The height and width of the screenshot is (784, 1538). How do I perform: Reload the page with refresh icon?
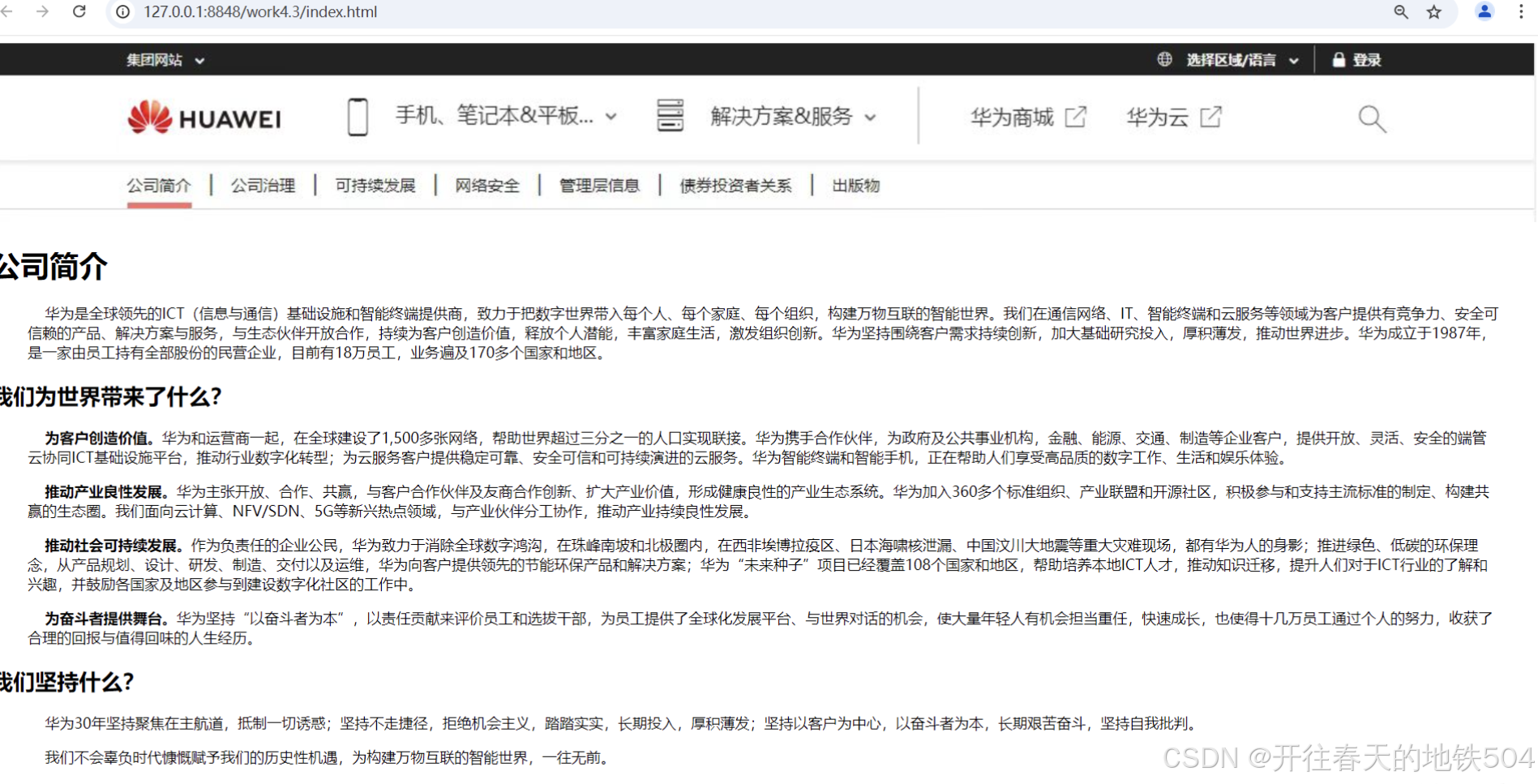[79, 11]
